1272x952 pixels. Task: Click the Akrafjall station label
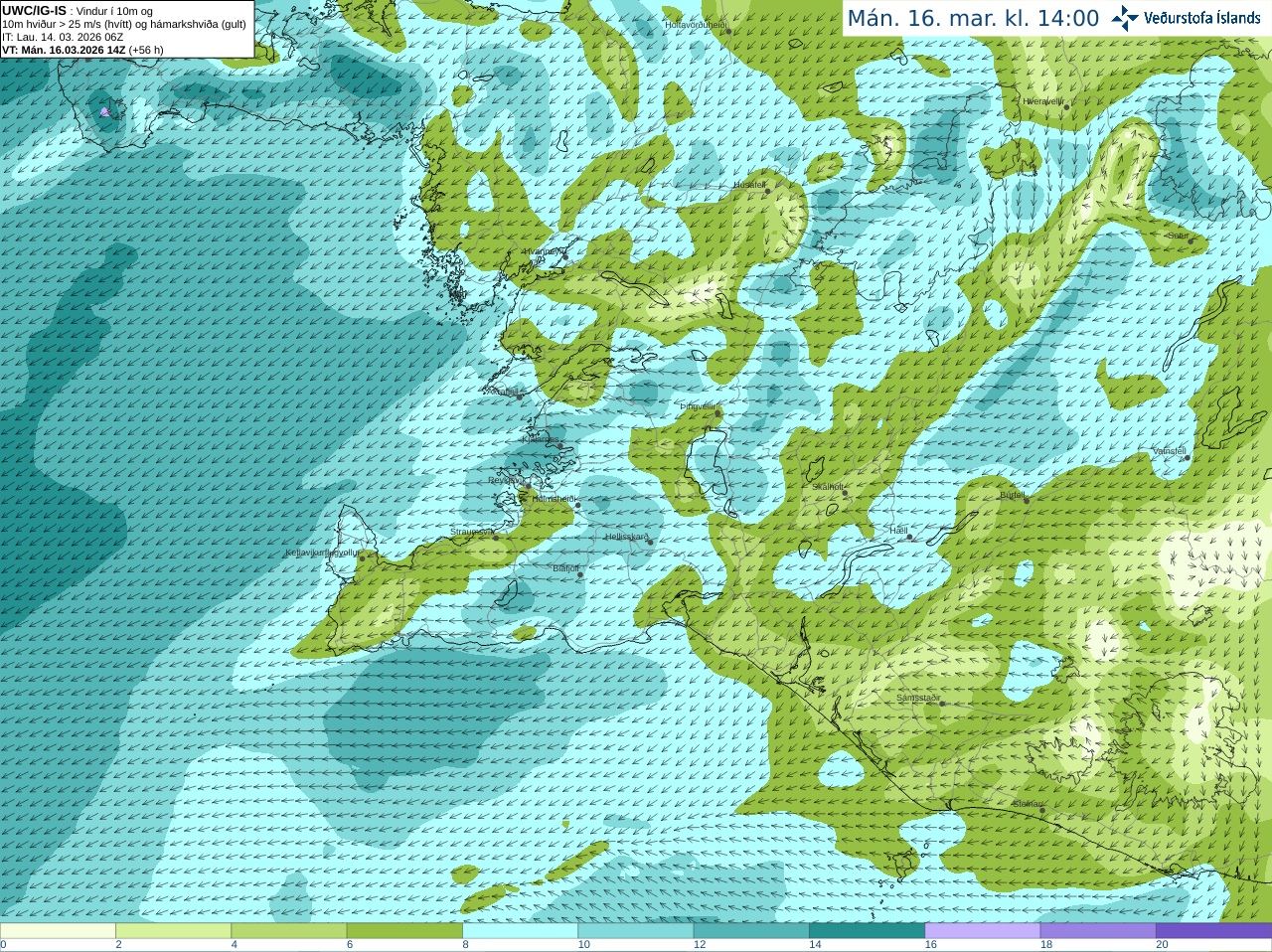point(502,392)
